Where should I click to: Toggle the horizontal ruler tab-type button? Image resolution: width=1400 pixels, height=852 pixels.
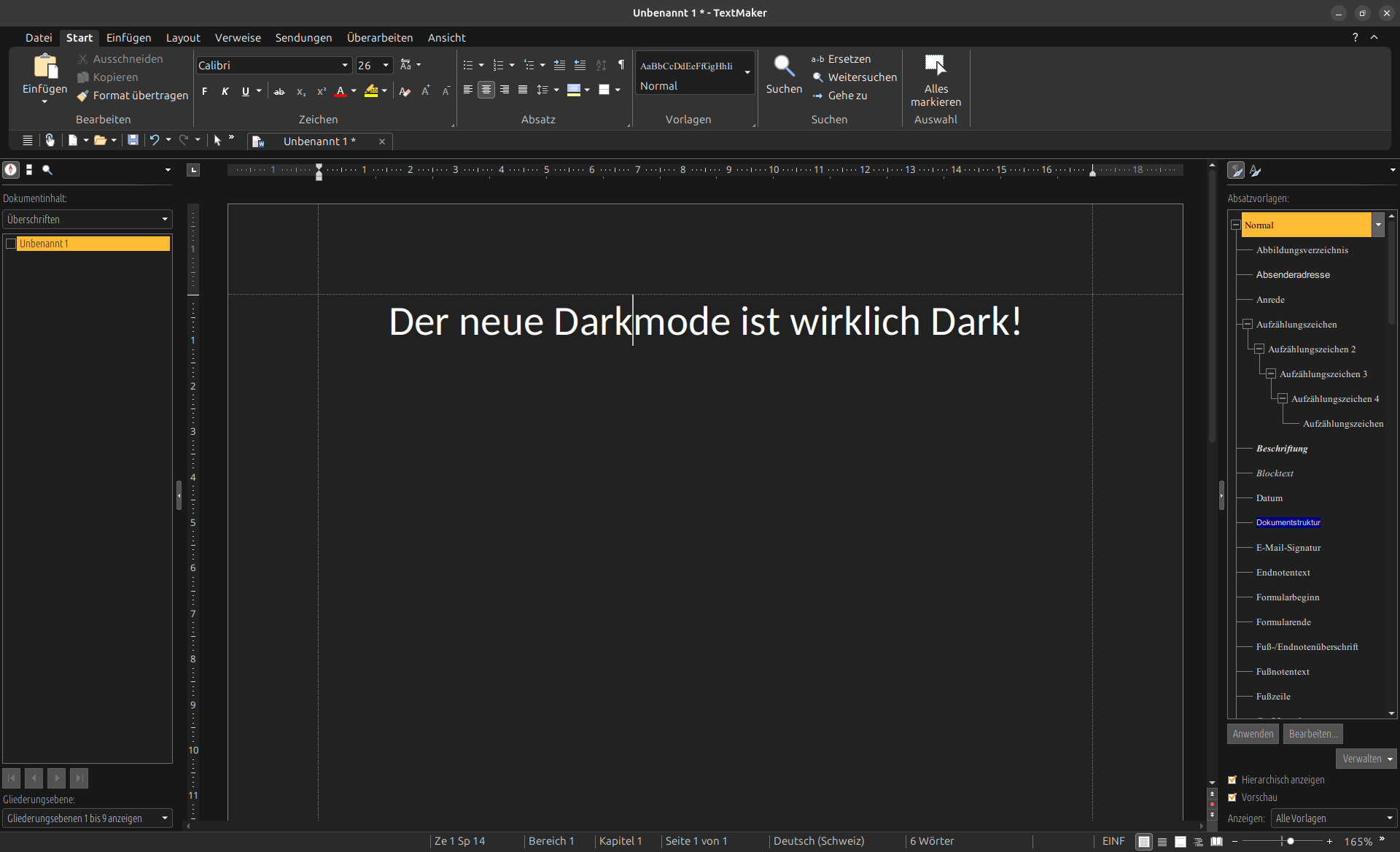[x=193, y=170]
